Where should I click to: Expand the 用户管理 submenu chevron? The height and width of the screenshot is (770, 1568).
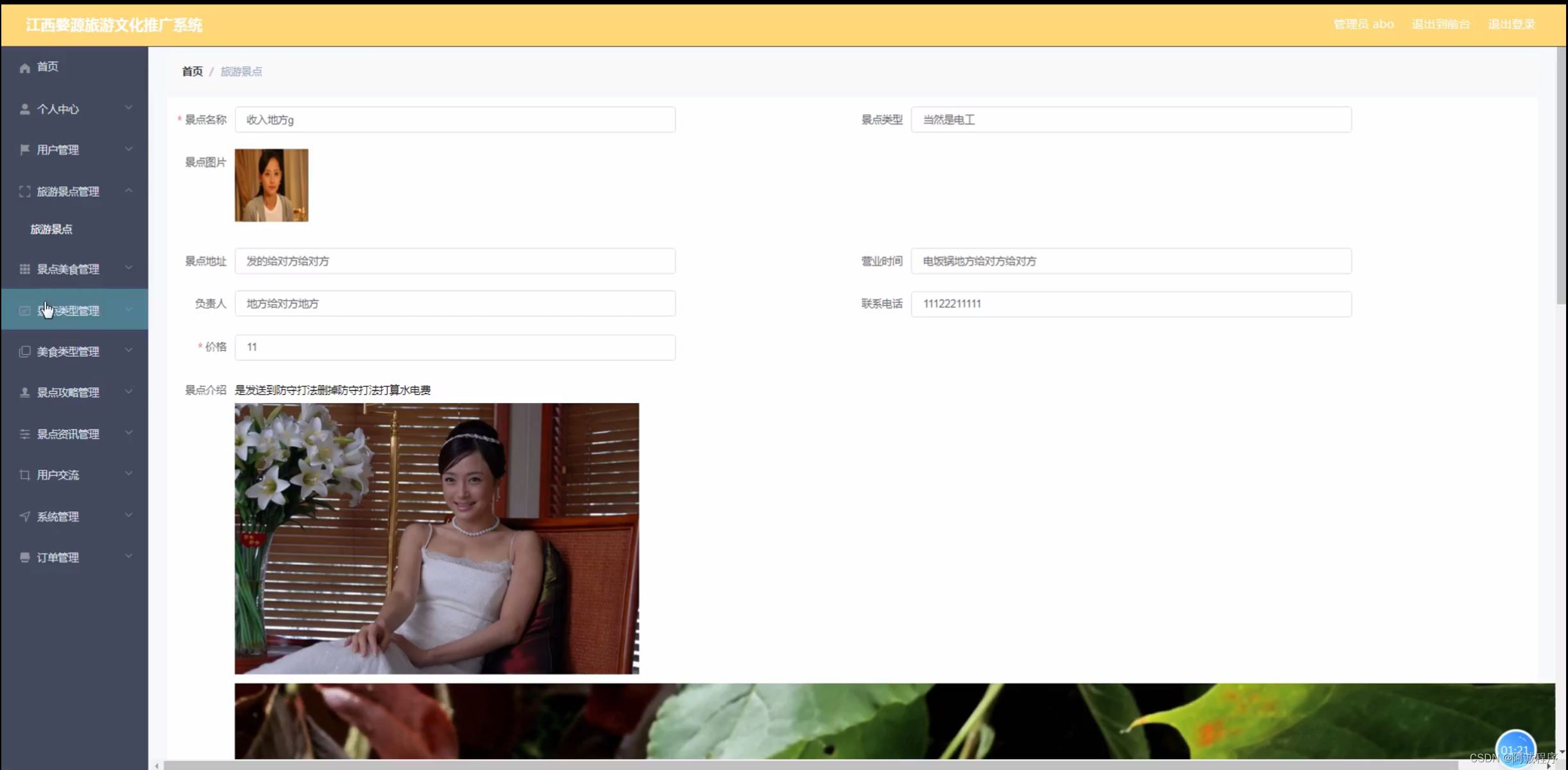coord(128,150)
